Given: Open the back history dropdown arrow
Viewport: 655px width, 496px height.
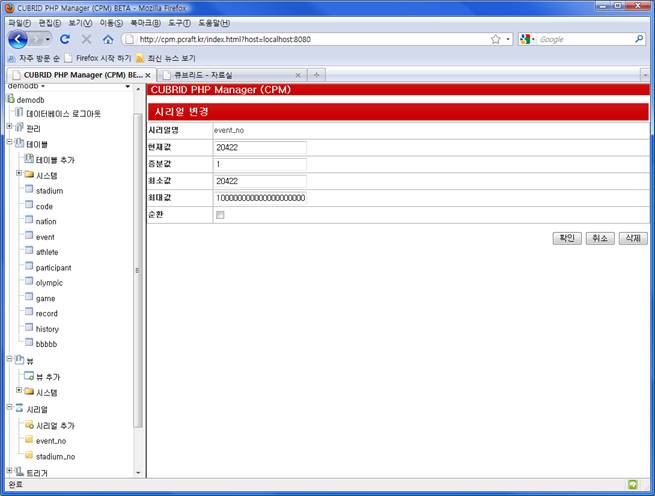Looking at the screenshot, I should (x=48, y=39).
